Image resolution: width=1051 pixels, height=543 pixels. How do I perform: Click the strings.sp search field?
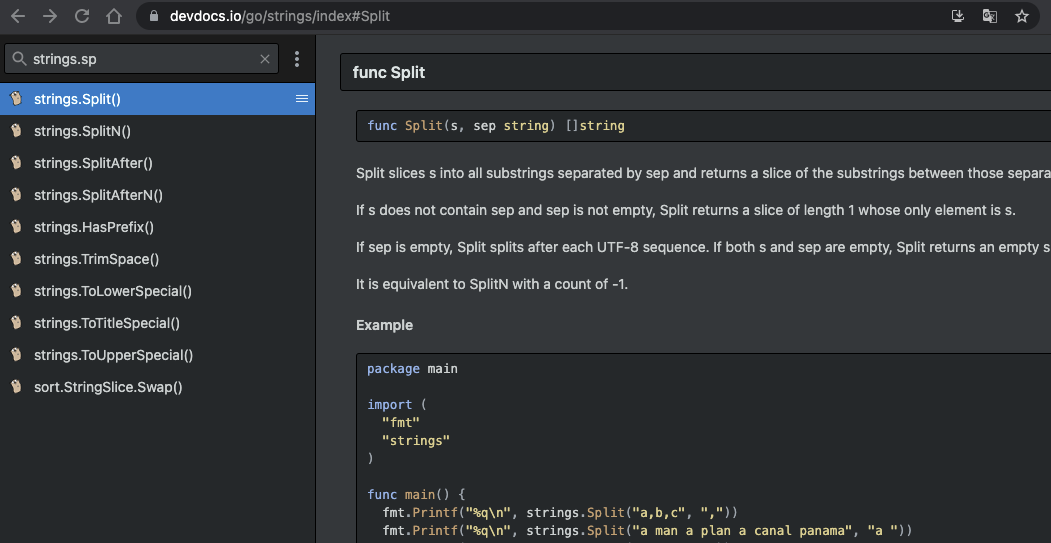pyautogui.click(x=140, y=59)
